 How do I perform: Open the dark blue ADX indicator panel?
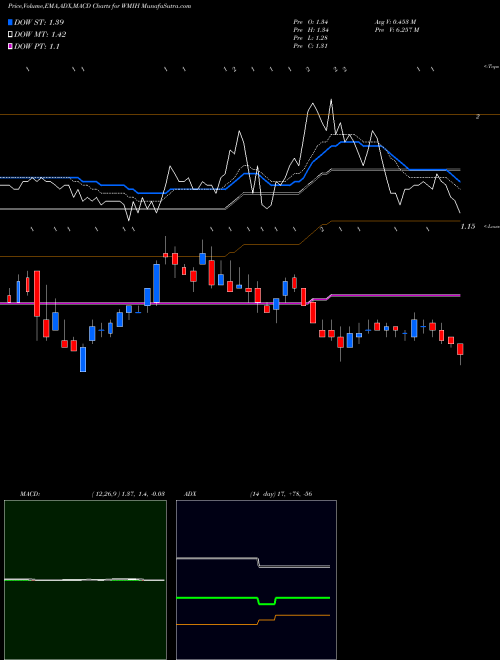[x=256, y=580]
